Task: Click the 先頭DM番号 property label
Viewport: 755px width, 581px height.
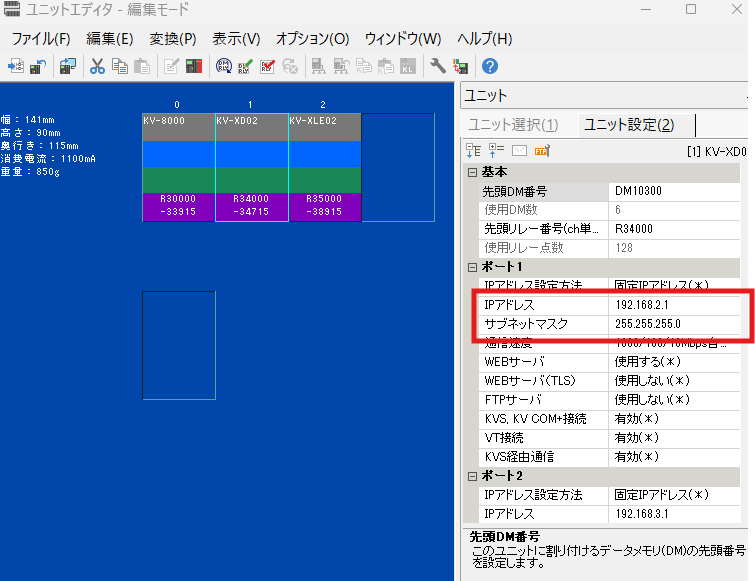Action: click(543, 191)
